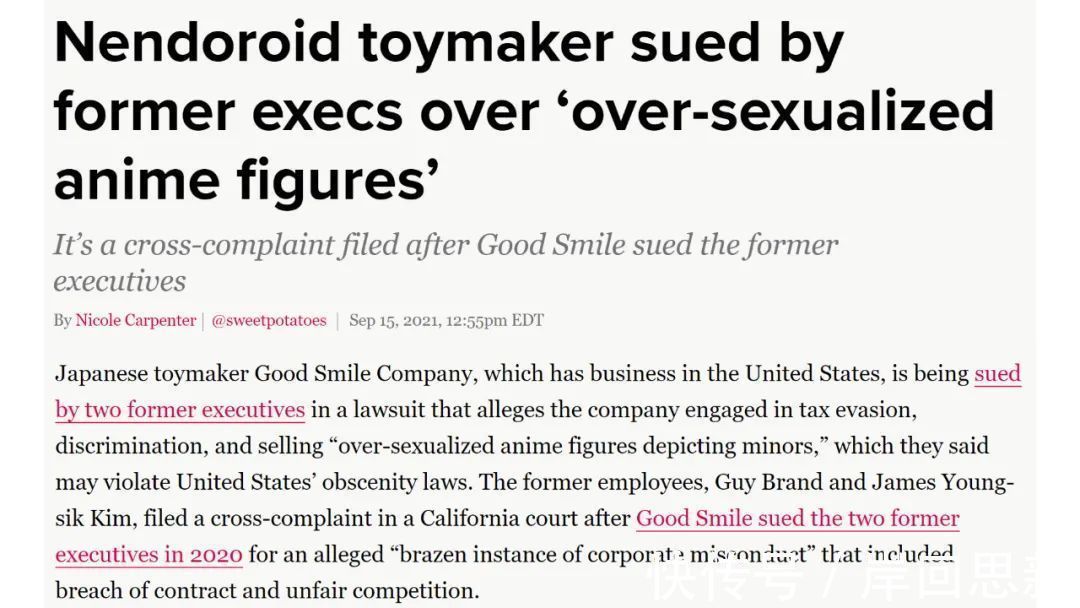Click the headline words "Nendoroid toymaker"
The height and width of the screenshot is (608, 1080).
(x=333, y=44)
